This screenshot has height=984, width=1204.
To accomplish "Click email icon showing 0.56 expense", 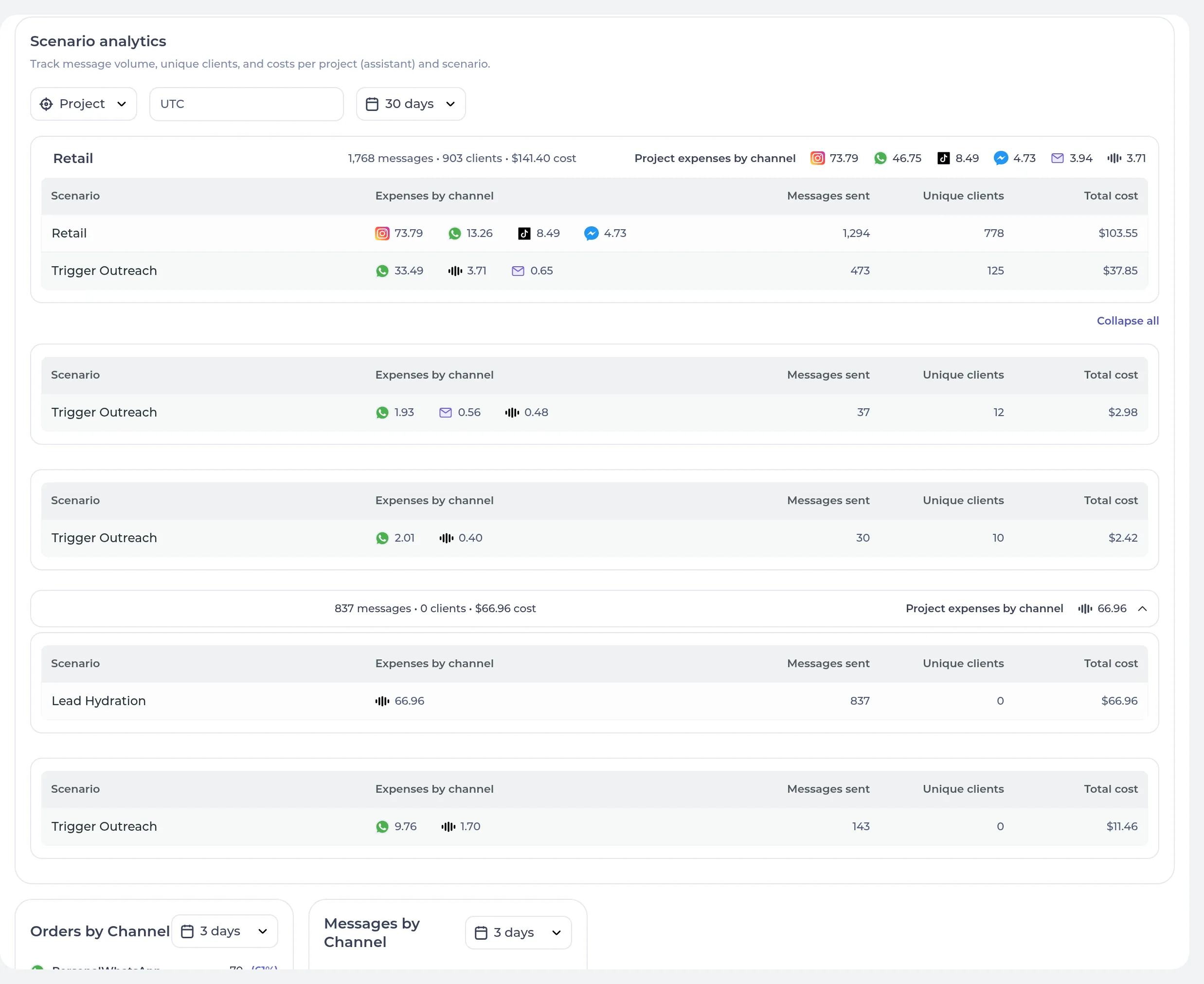I will [x=445, y=413].
